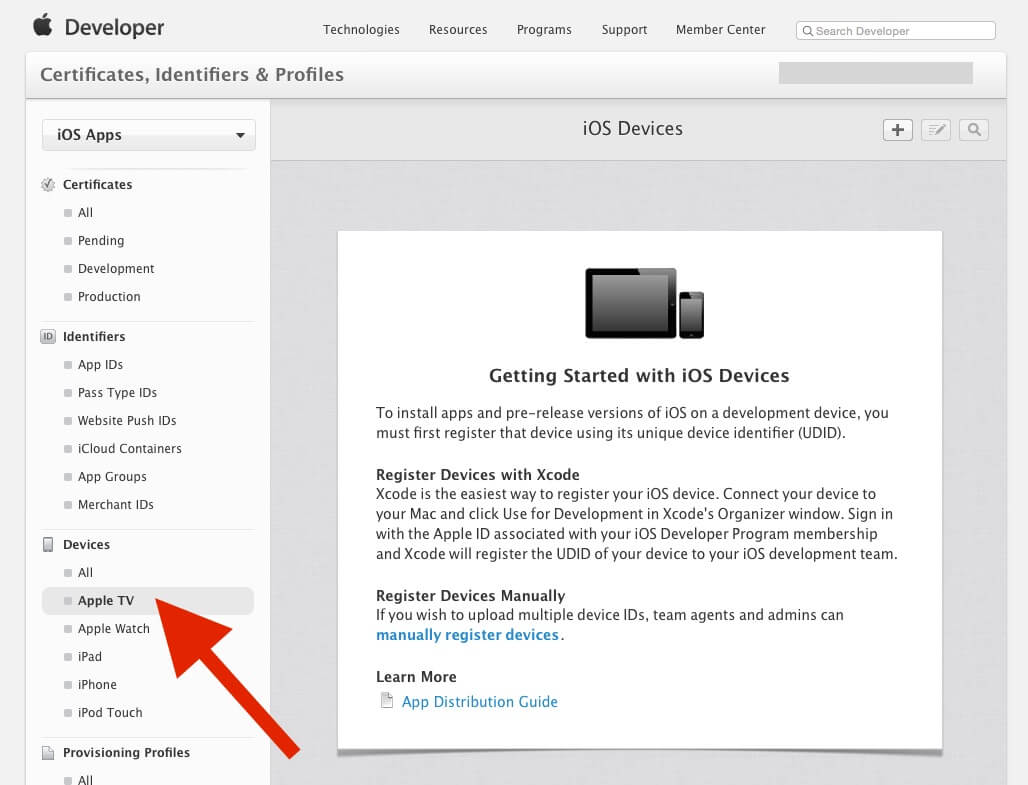Select Pass Type IDs
The image size is (1028, 785).
tap(117, 393)
